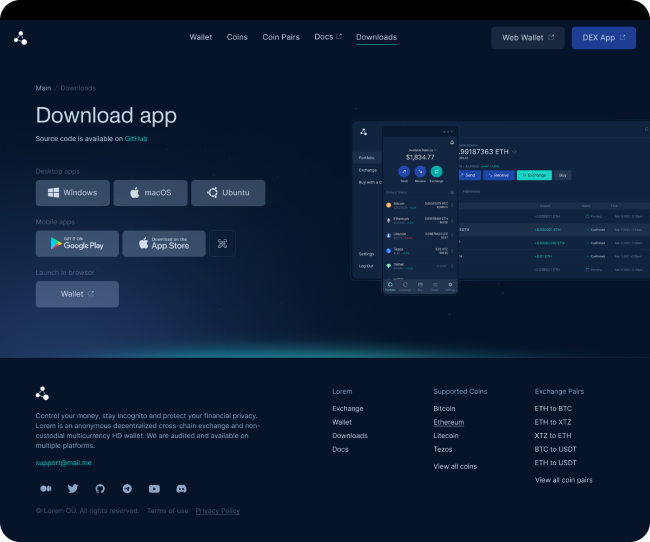Viewport: 650px width, 542px height.
Task: Click the site logo in header
Action: pos(20,38)
